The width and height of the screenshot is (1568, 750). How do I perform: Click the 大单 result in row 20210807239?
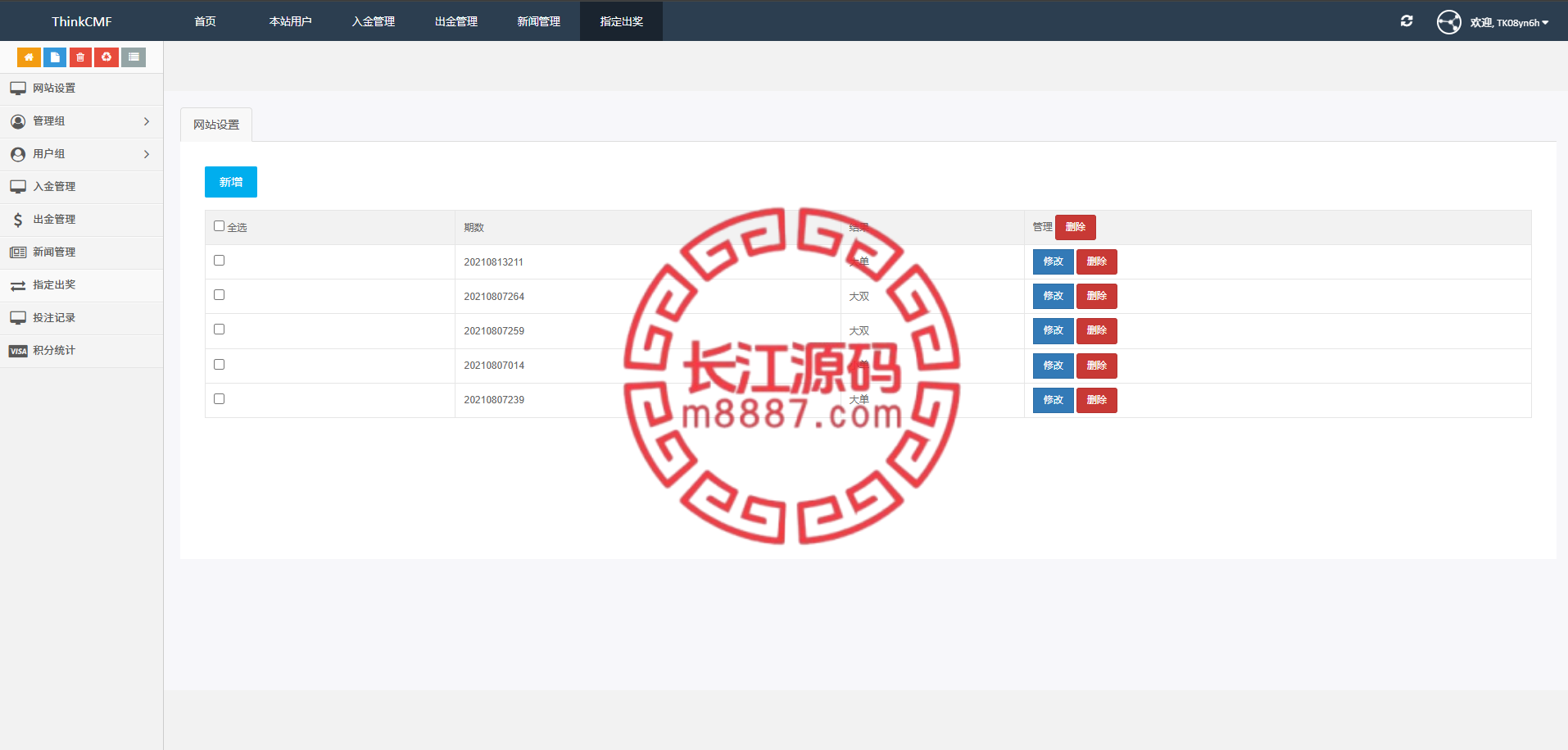click(859, 400)
